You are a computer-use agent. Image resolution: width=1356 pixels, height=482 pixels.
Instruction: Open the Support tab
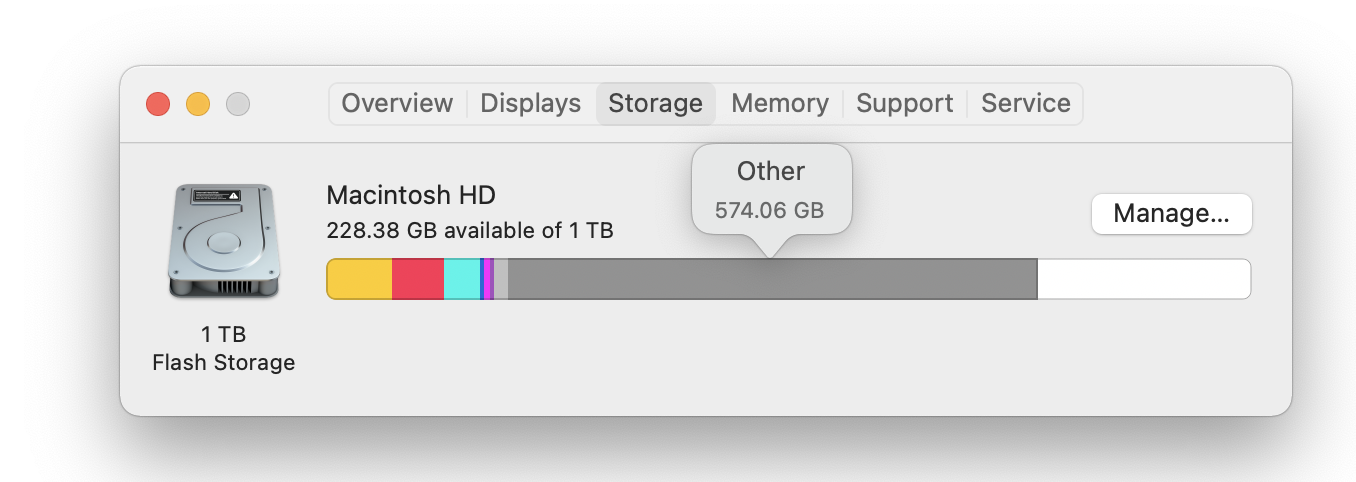[905, 104]
